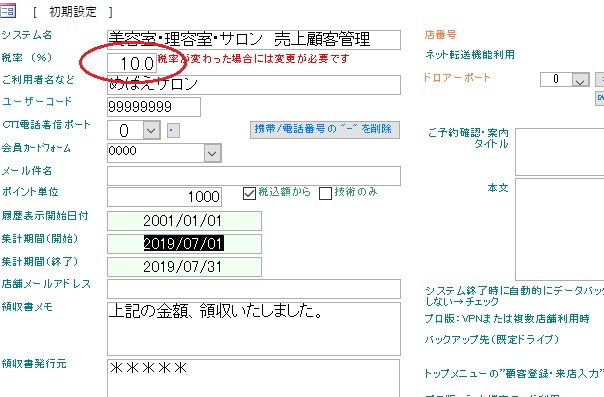Click the 領収書発行元 text area

(x=253, y=378)
